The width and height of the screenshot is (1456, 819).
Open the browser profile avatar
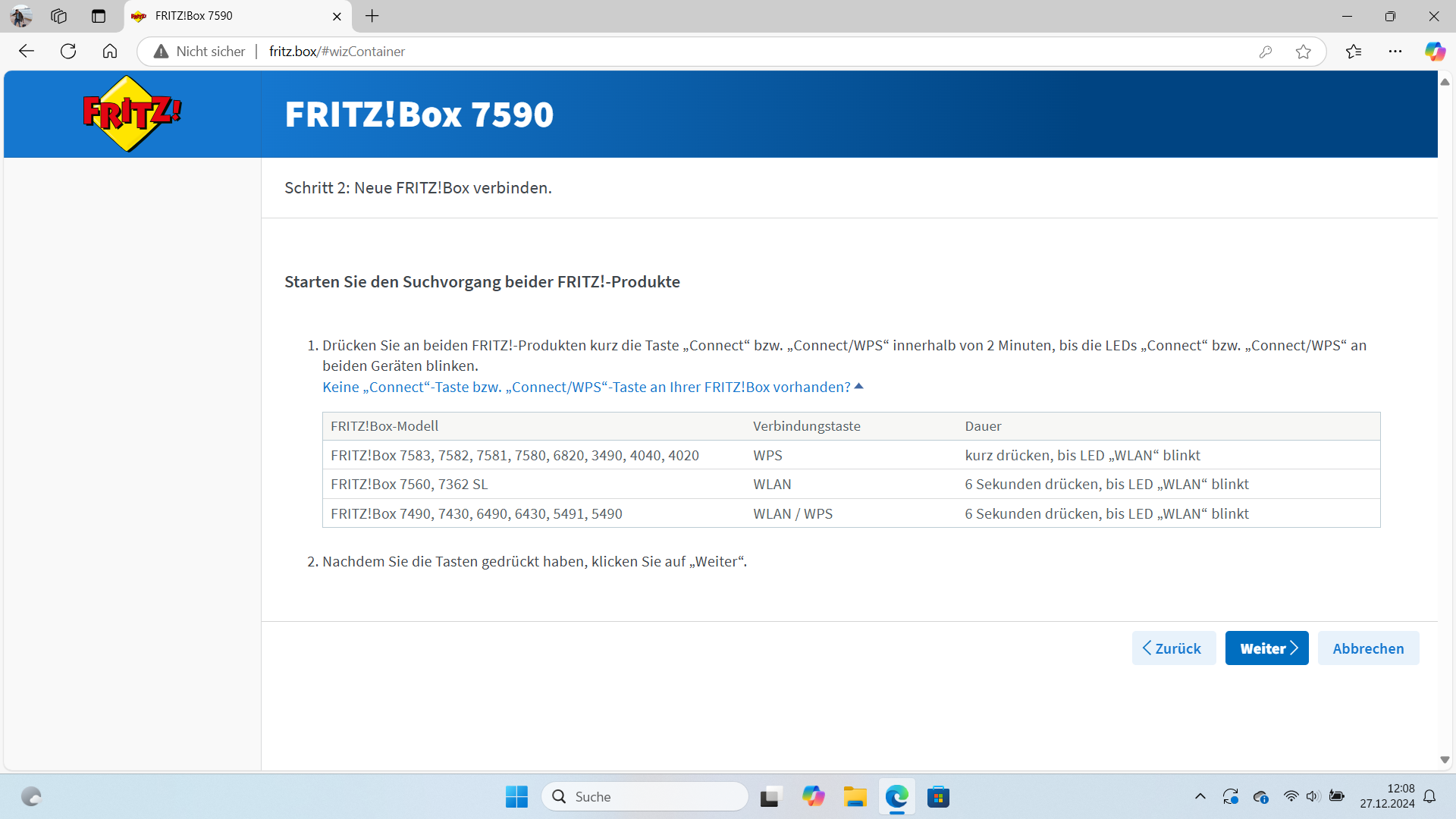(x=21, y=16)
